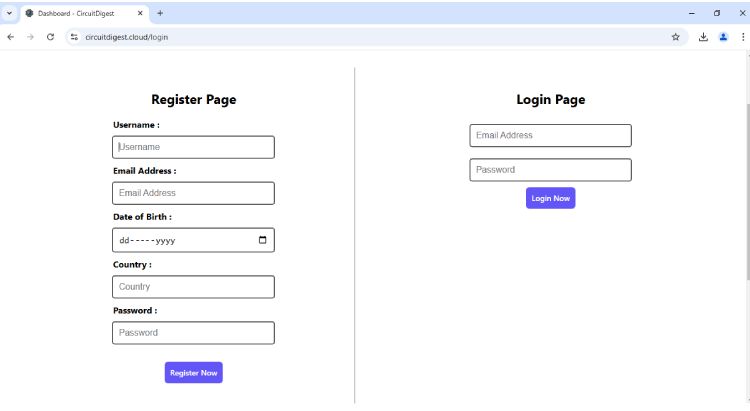Open the calendar picker in Date of Birth
This screenshot has width=750, height=411.
click(x=263, y=240)
